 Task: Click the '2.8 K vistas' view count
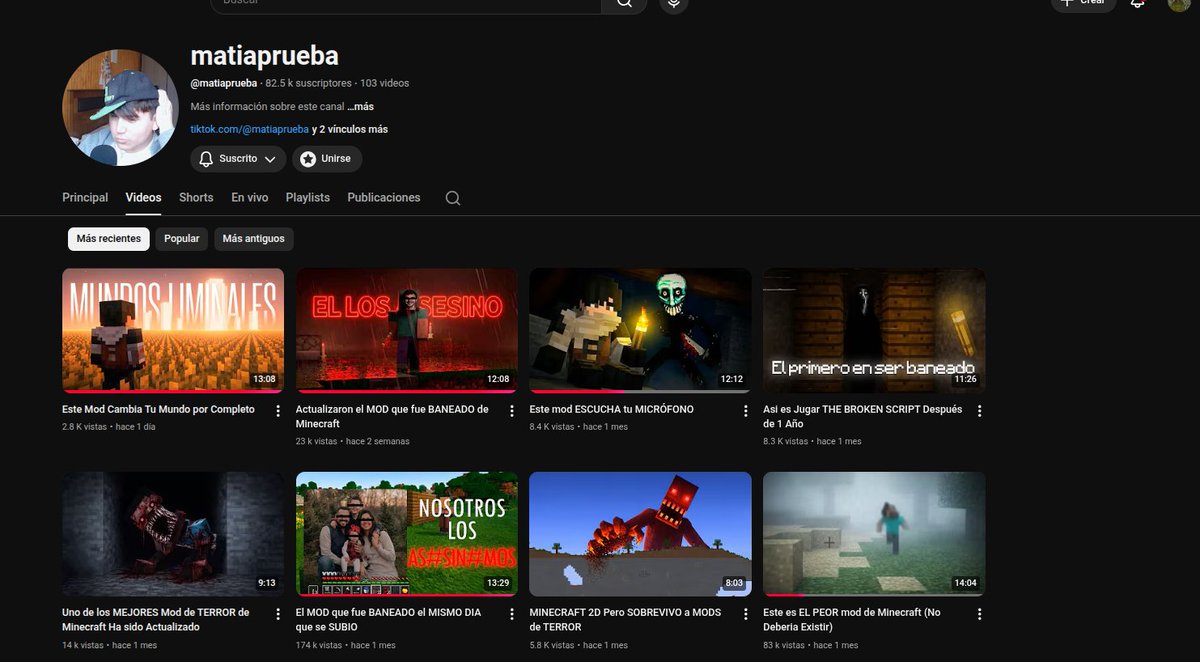tap(85, 427)
